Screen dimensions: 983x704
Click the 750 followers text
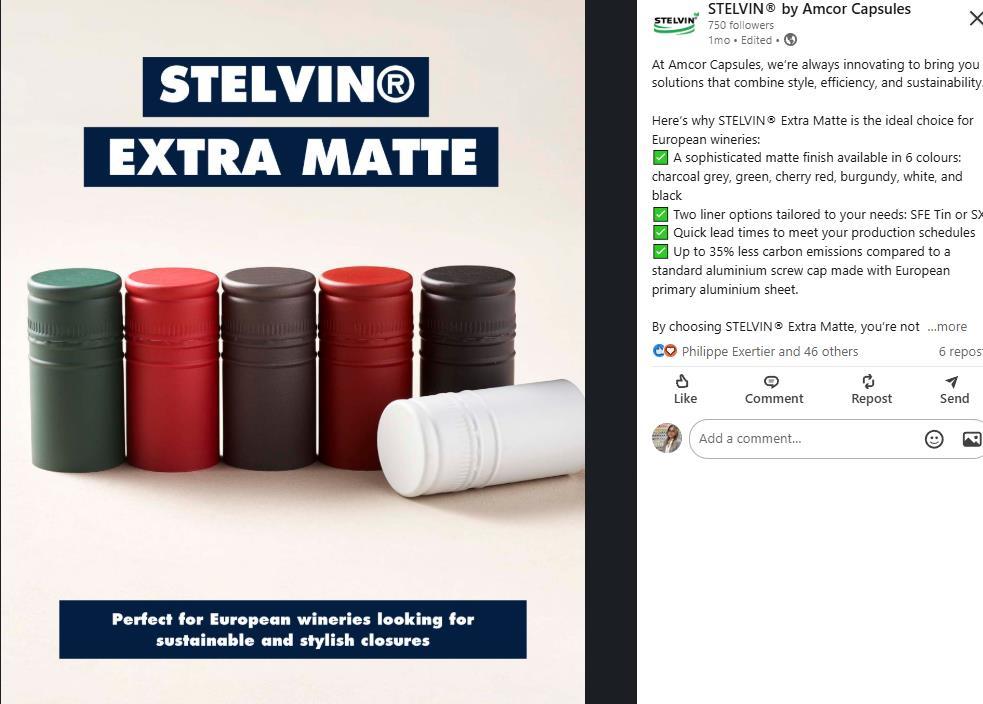pyautogui.click(x=740, y=25)
